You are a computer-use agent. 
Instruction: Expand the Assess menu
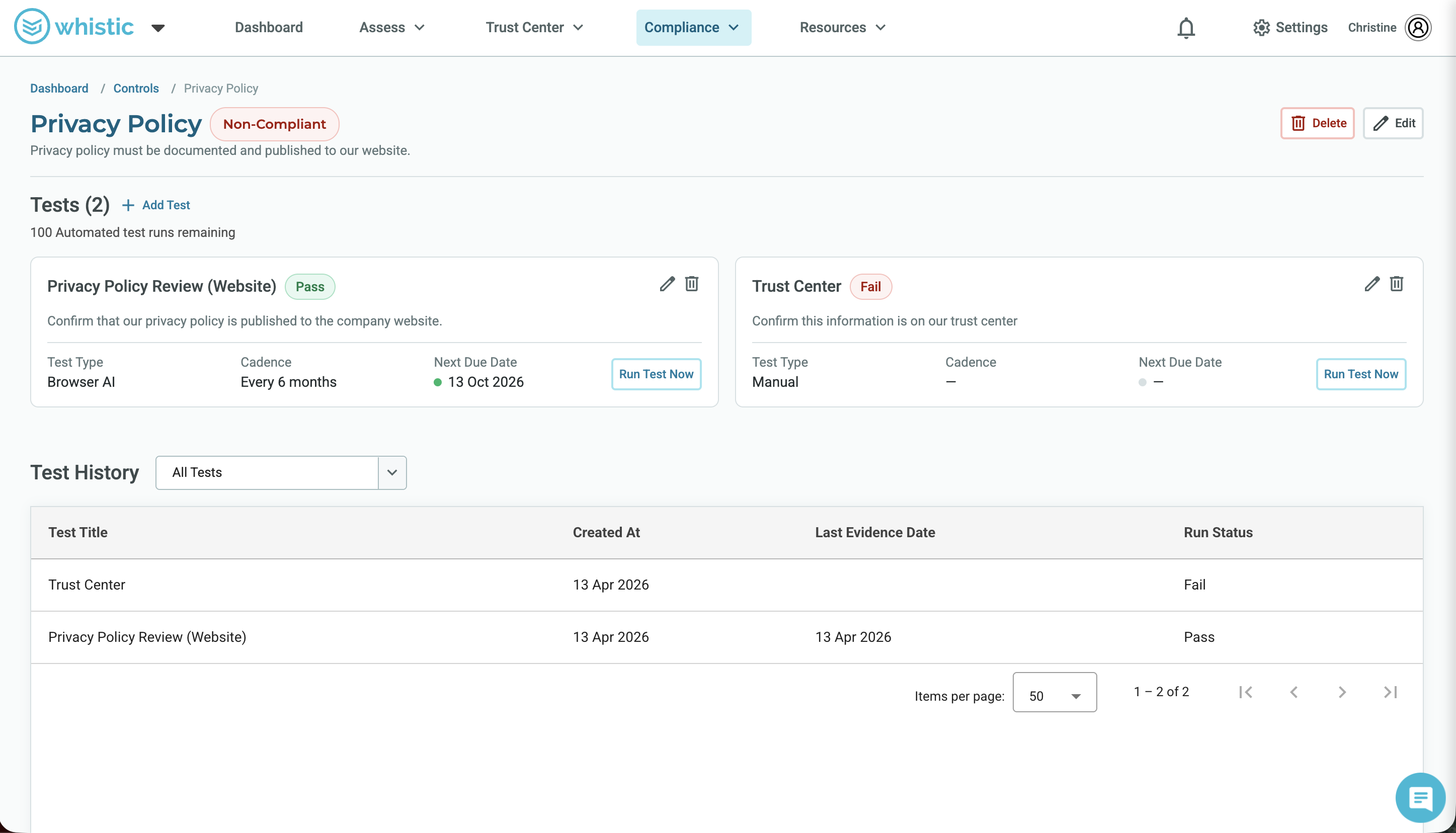pyautogui.click(x=392, y=28)
